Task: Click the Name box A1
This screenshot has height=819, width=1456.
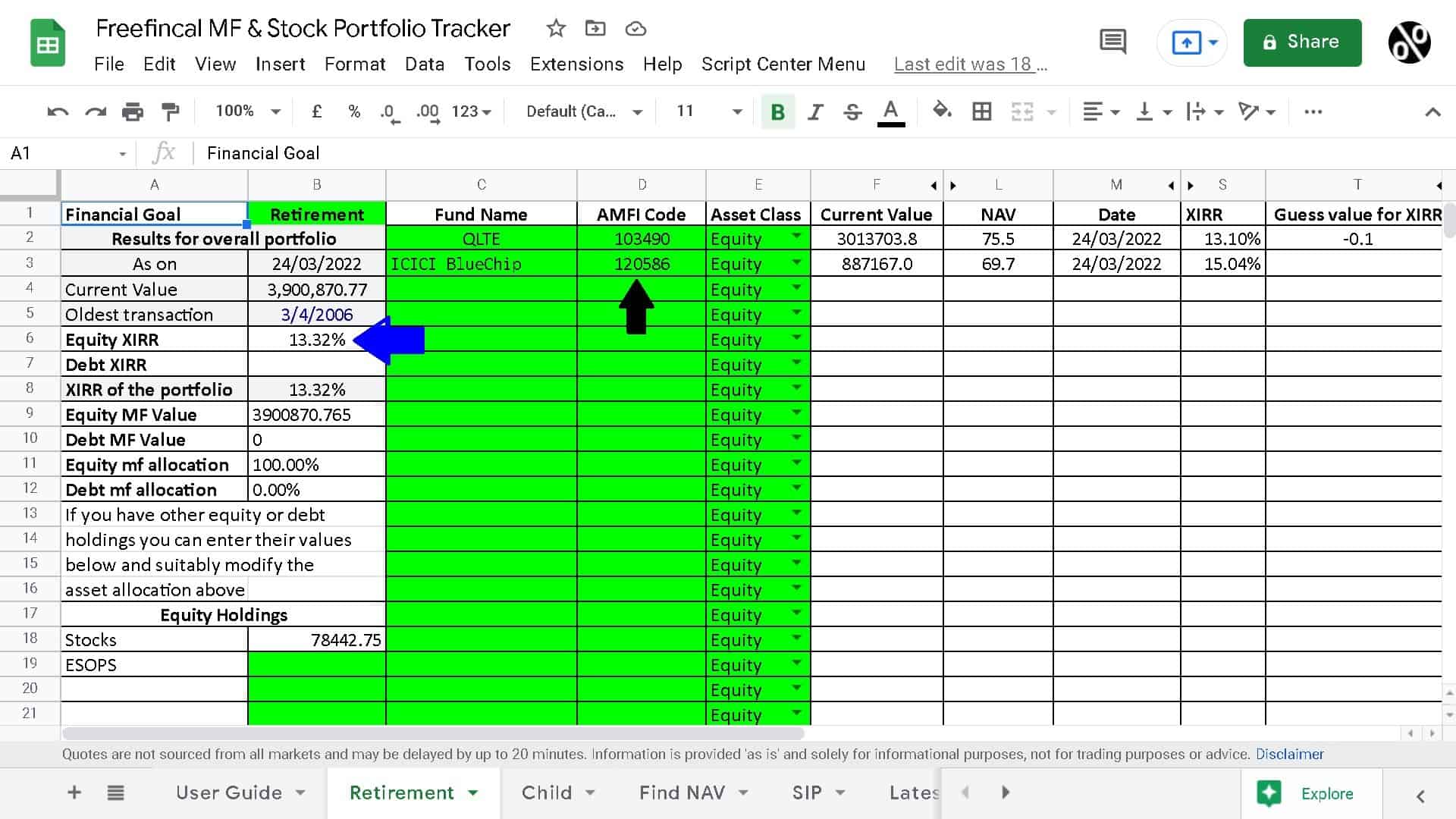Action: pos(67,153)
